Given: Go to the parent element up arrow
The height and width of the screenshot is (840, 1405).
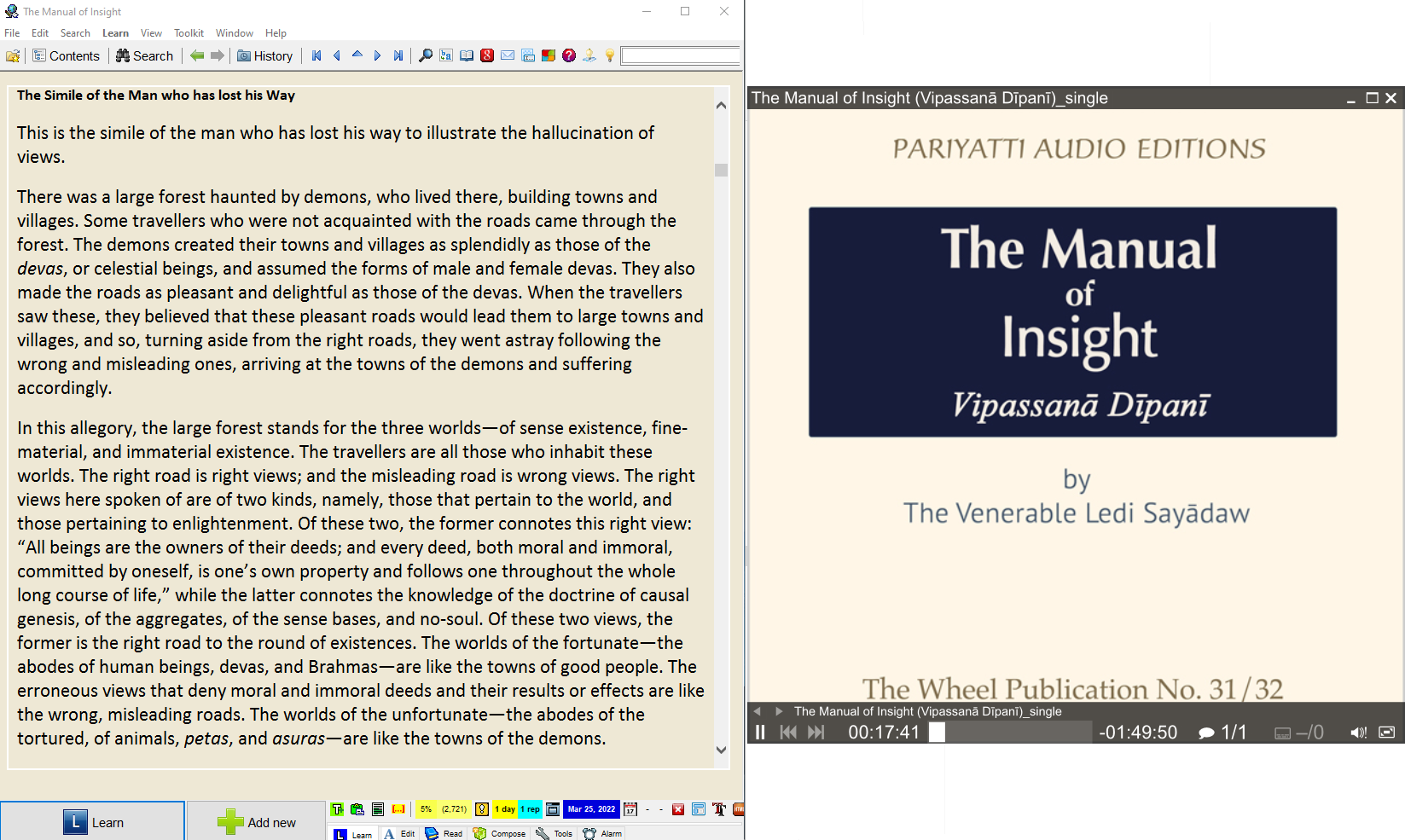Looking at the screenshot, I should tap(357, 55).
